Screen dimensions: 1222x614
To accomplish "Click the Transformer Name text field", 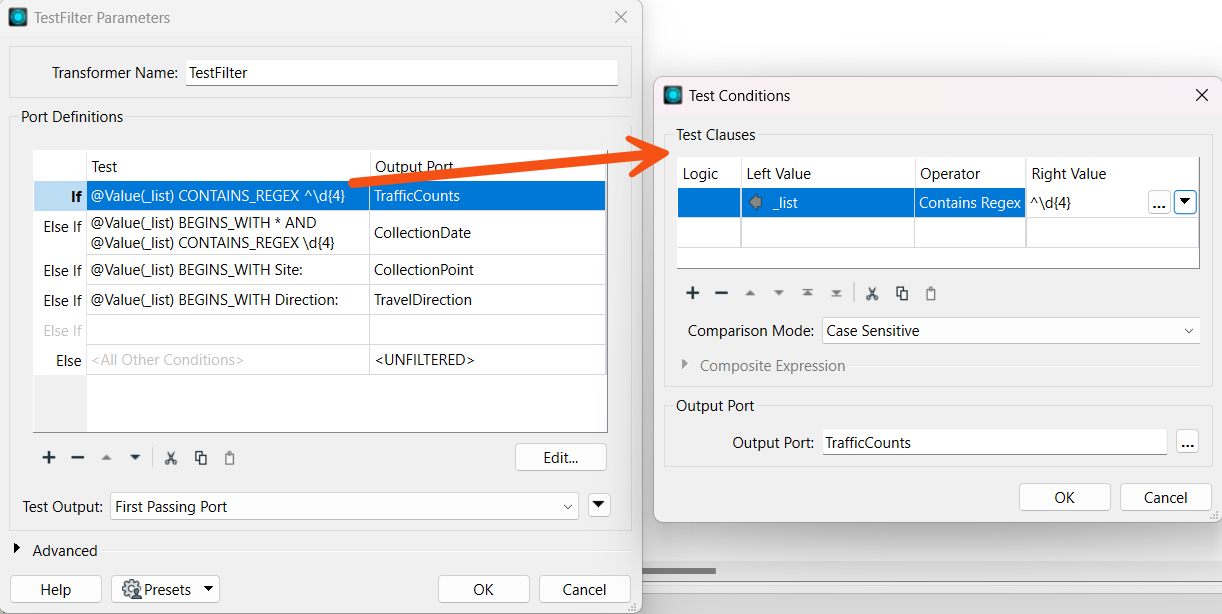I will point(402,73).
